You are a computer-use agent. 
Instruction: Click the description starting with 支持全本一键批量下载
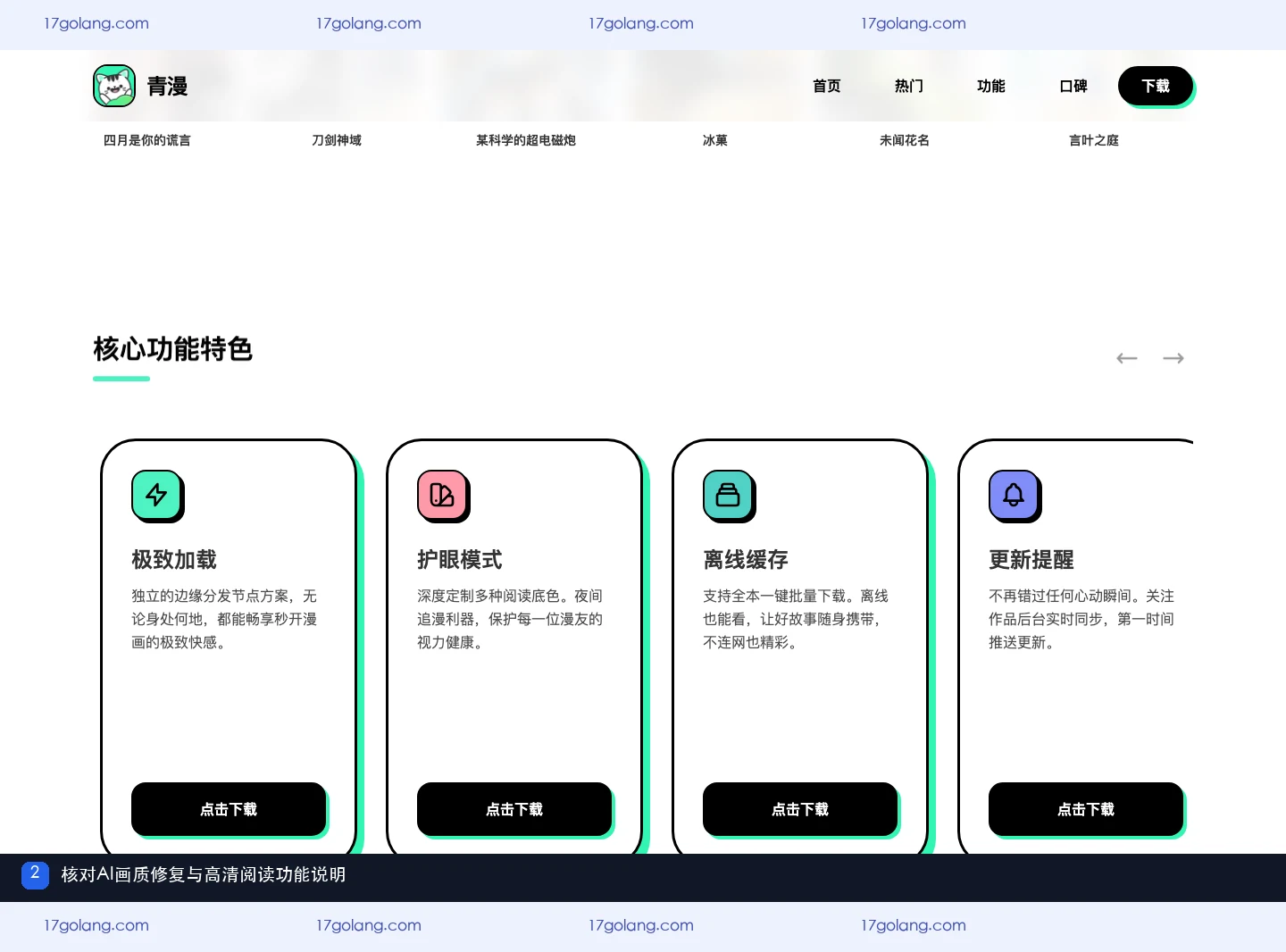796,619
